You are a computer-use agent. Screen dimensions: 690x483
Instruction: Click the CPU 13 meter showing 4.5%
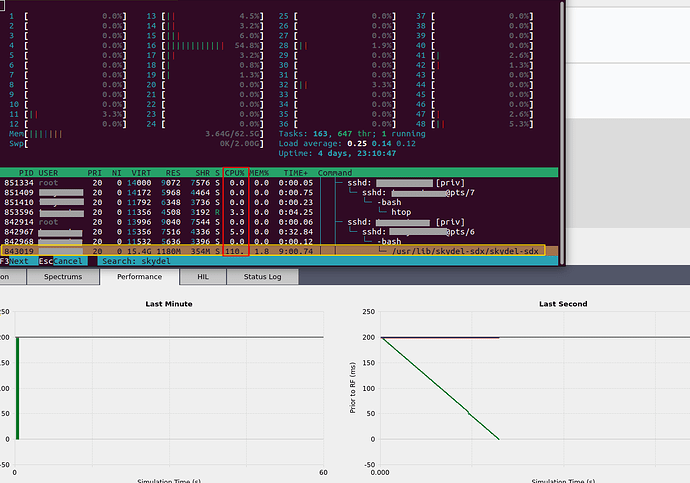(x=205, y=16)
